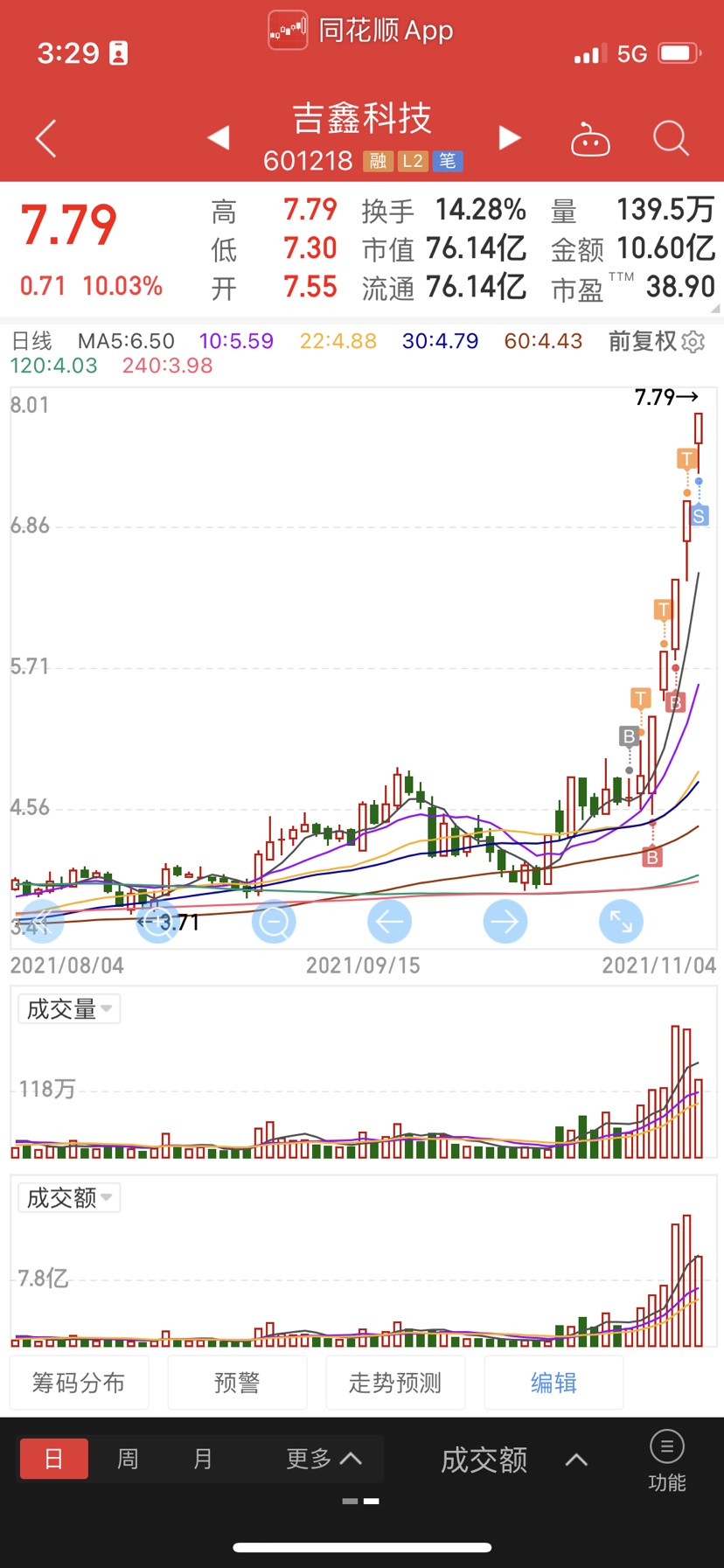Tap the ←3.71 low price label
The image size is (724, 1568).
coord(168,922)
